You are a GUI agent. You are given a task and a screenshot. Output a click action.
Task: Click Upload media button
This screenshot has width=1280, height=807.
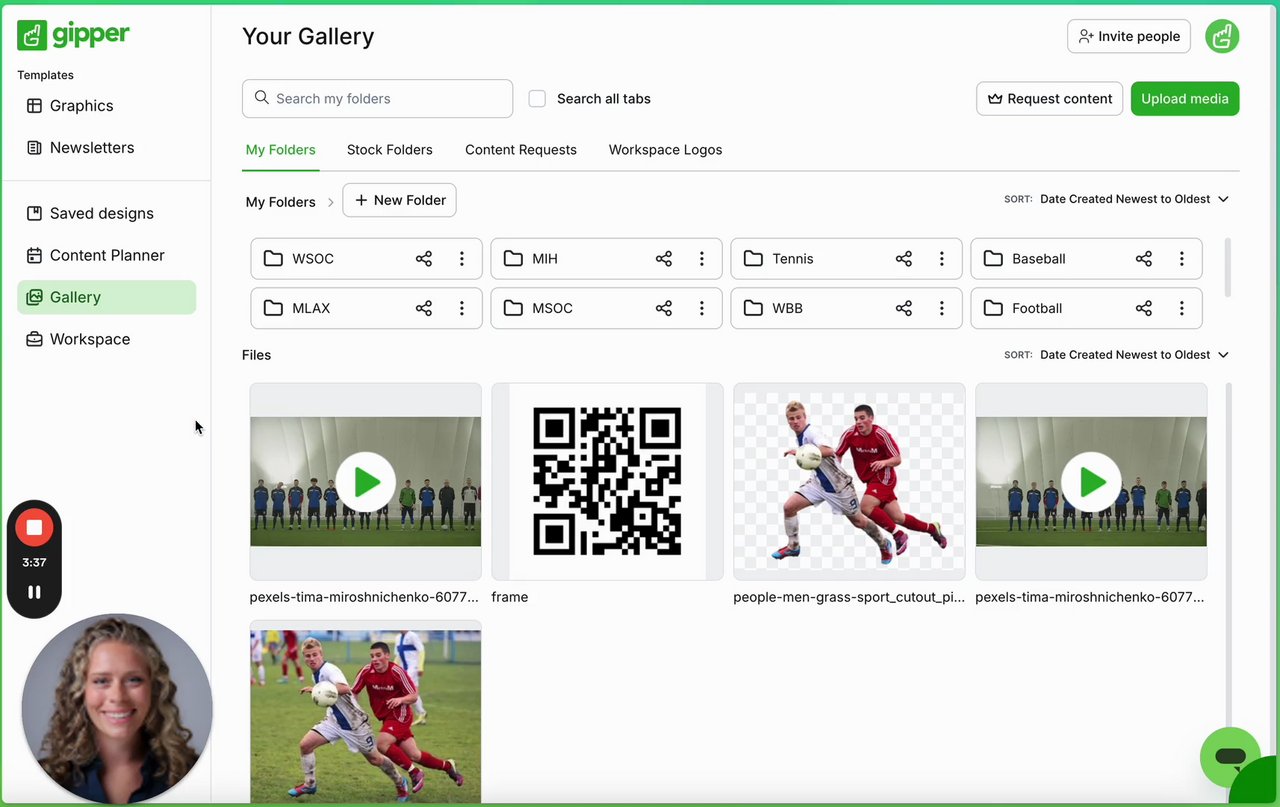coord(1185,99)
